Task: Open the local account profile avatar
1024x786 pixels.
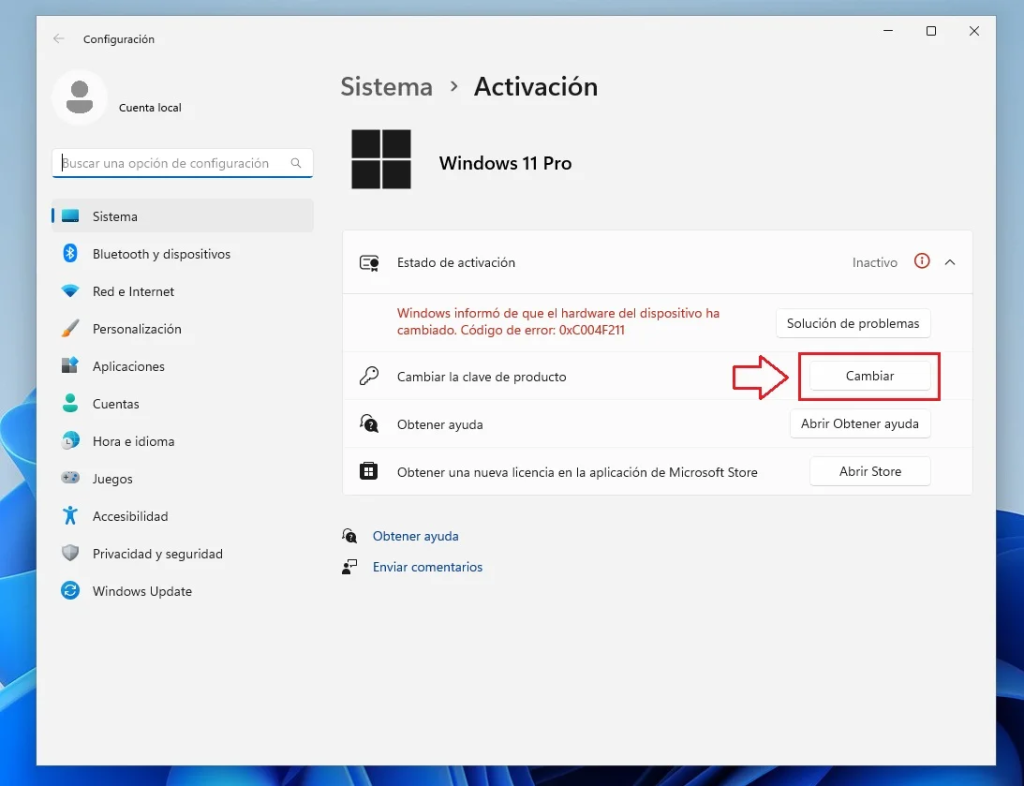Action: 80,97
